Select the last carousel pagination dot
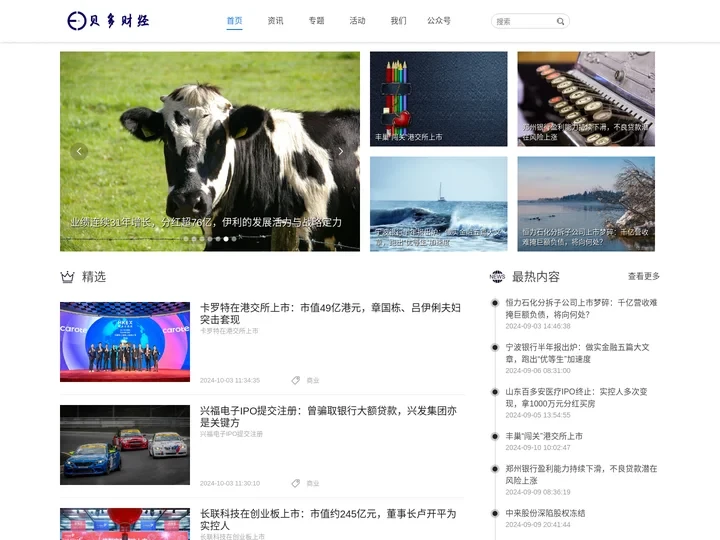Screen dimensions: 720x540 click(x=234, y=239)
